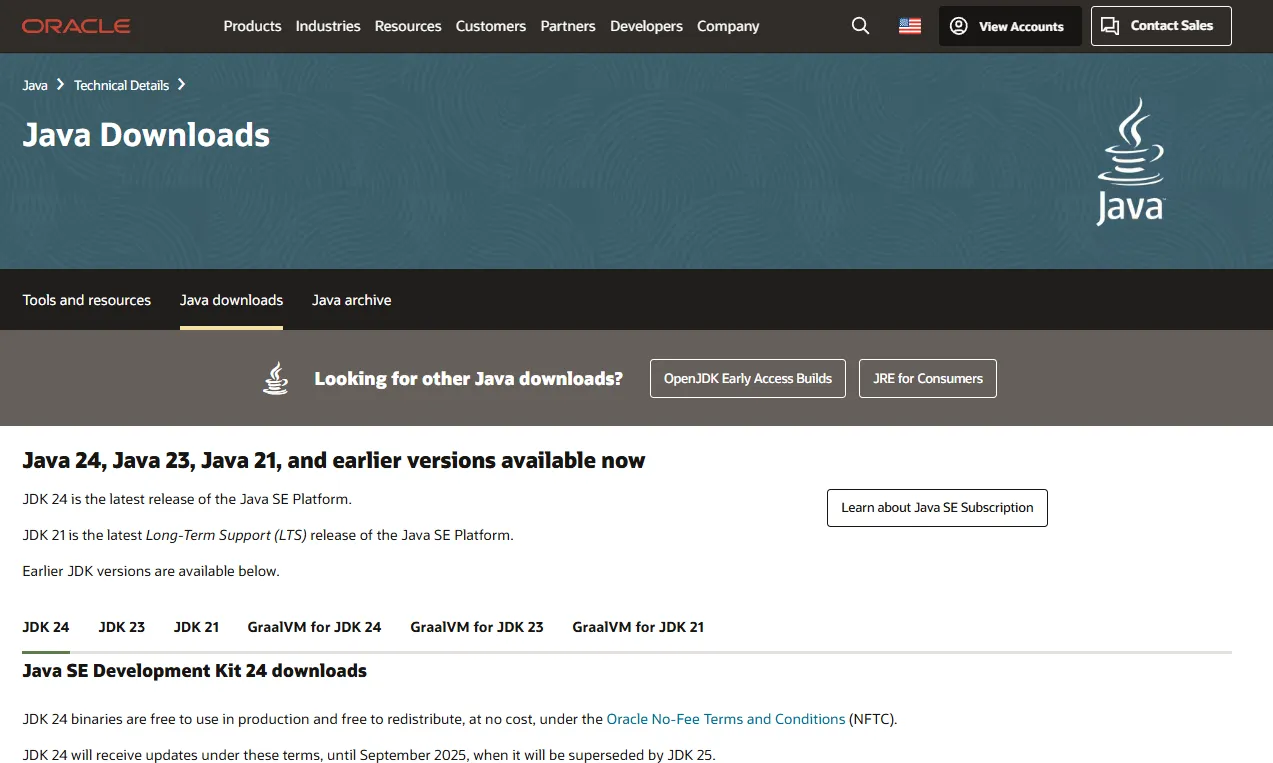1273x763 pixels.
Task: Go to the Java breadcrumb link
Action: [x=35, y=85]
